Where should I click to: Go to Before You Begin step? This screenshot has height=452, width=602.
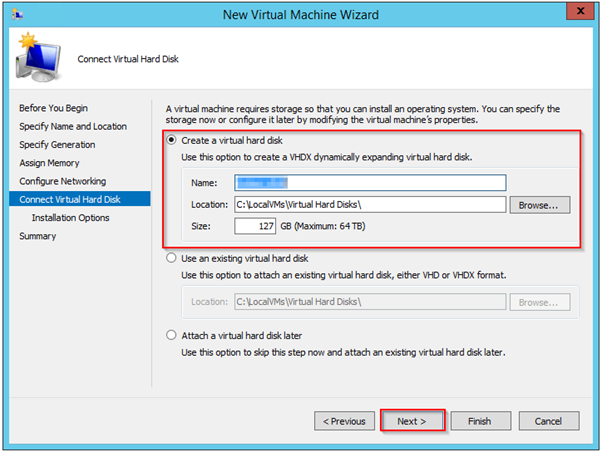click(54, 109)
